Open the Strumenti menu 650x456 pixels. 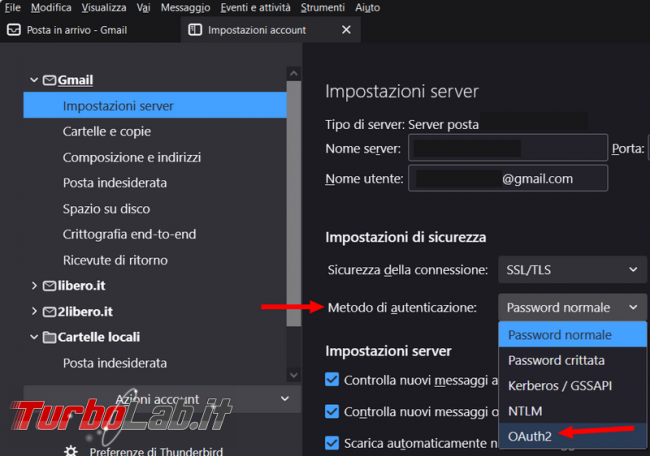pos(323,7)
